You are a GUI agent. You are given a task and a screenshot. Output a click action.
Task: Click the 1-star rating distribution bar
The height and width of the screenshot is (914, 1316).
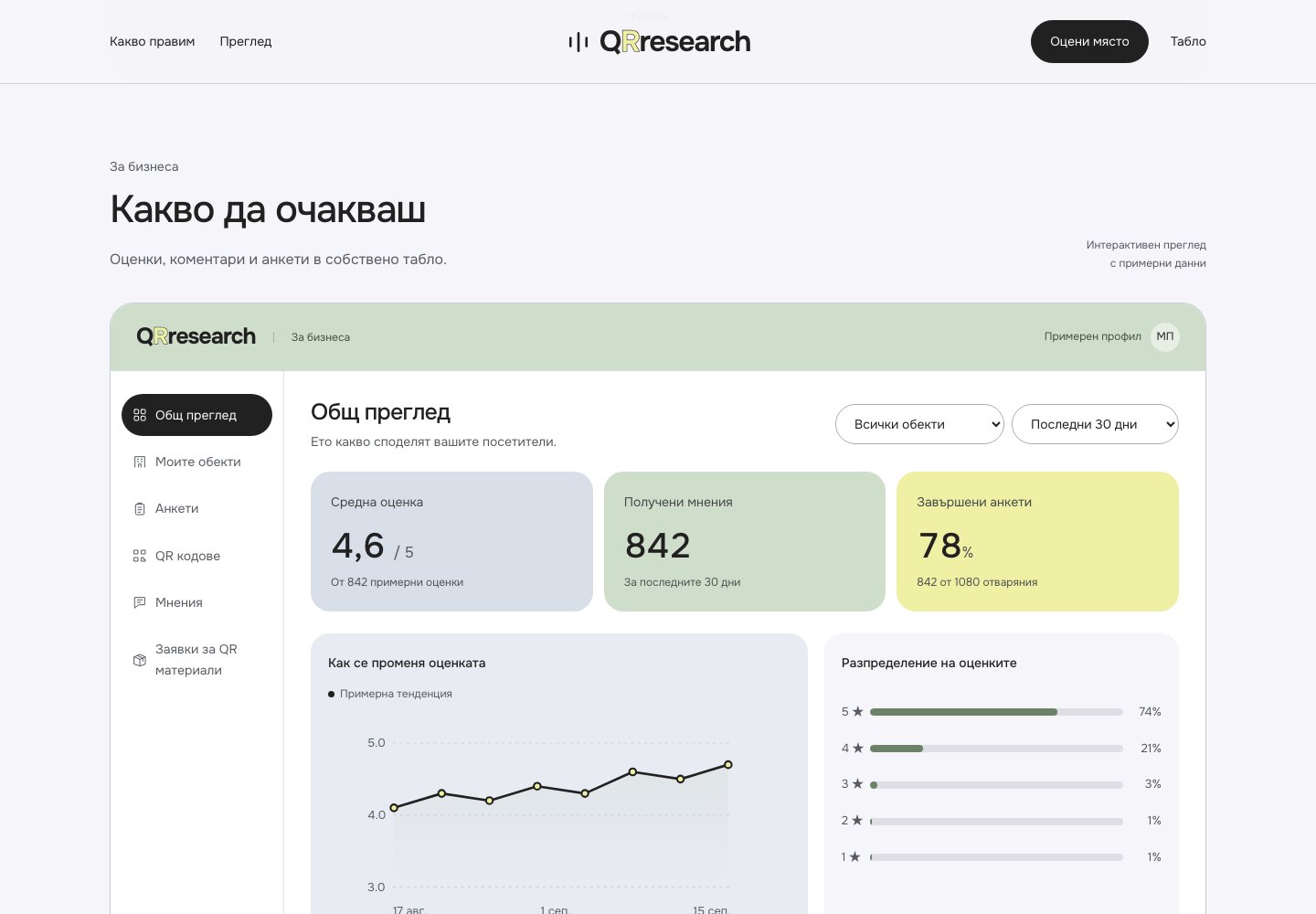point(996,857)
